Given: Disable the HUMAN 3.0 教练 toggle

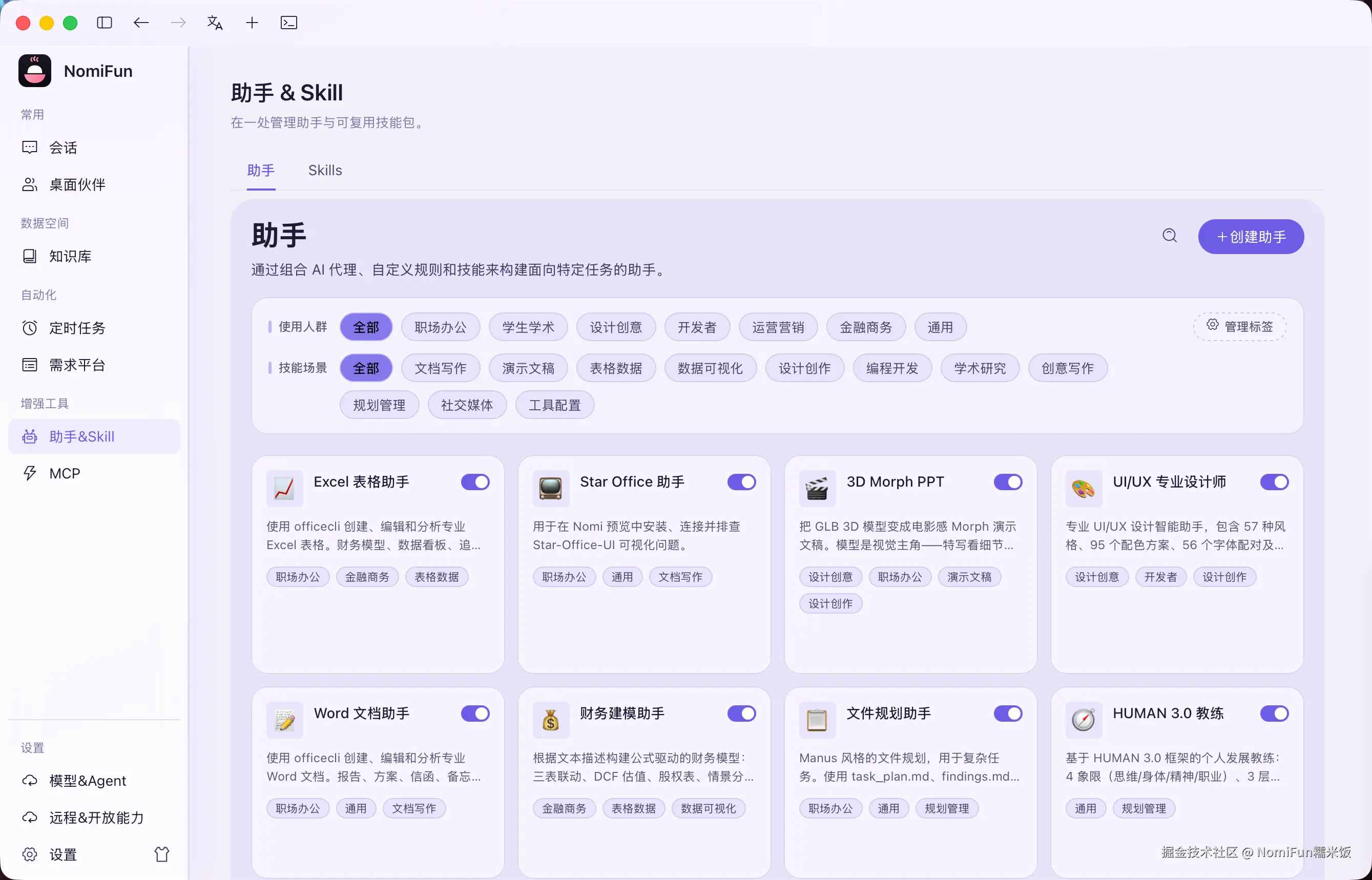Looking at the screenshot, I should [1274, 714].
